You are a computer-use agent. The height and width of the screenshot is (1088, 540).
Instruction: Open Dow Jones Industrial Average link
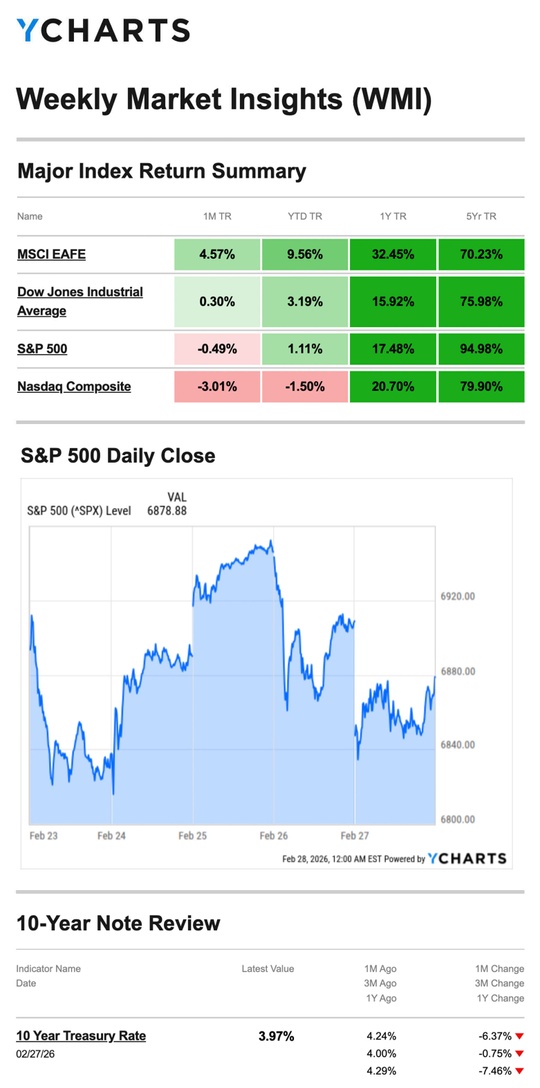[x=80, y=301]
